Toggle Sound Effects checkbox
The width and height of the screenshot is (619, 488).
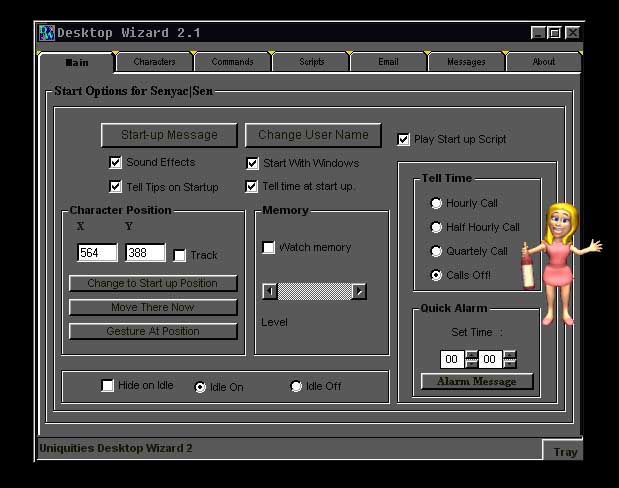click(x=115, y=162)
